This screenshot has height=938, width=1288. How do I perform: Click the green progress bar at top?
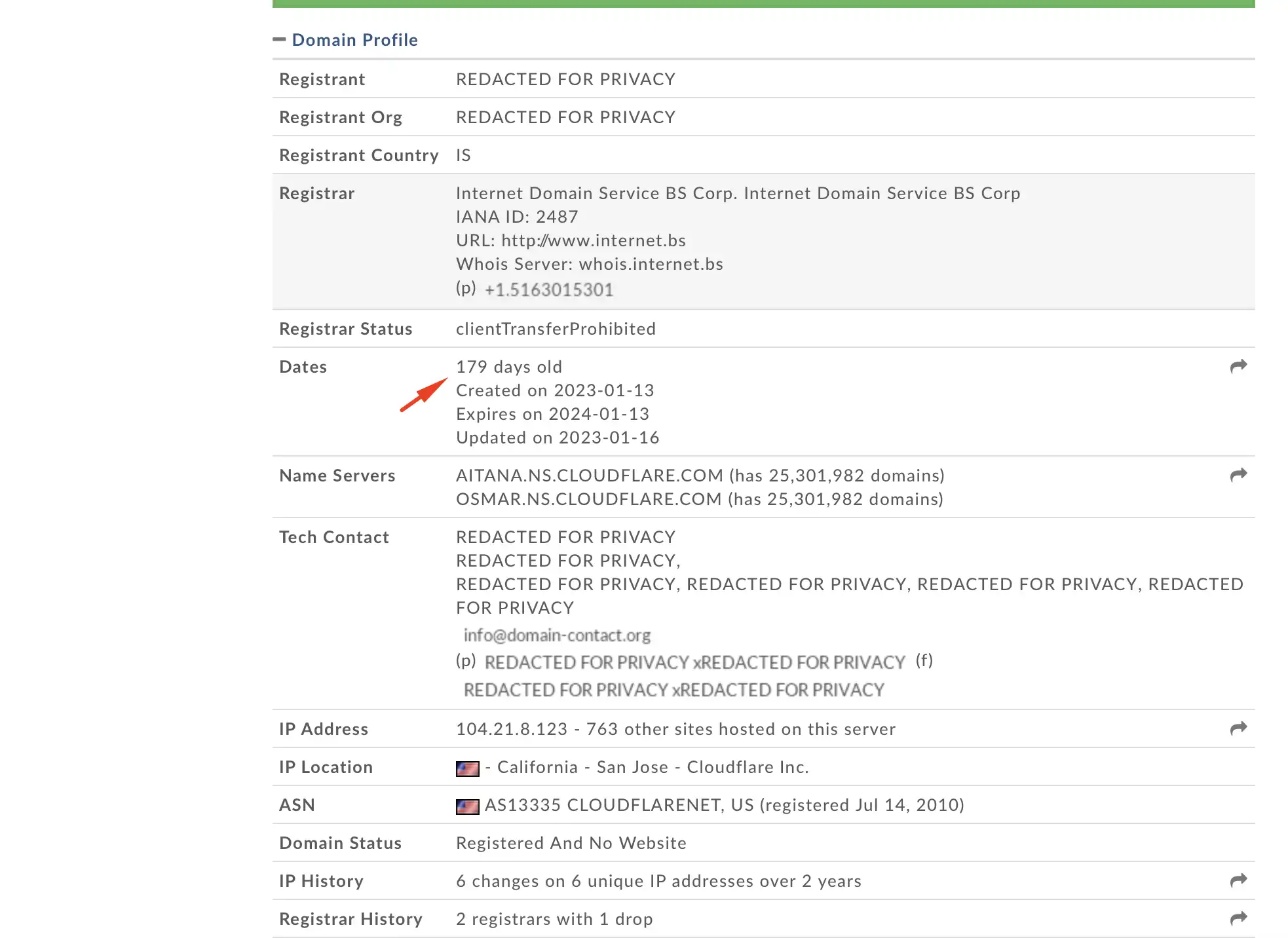click(x=763, y=3)
